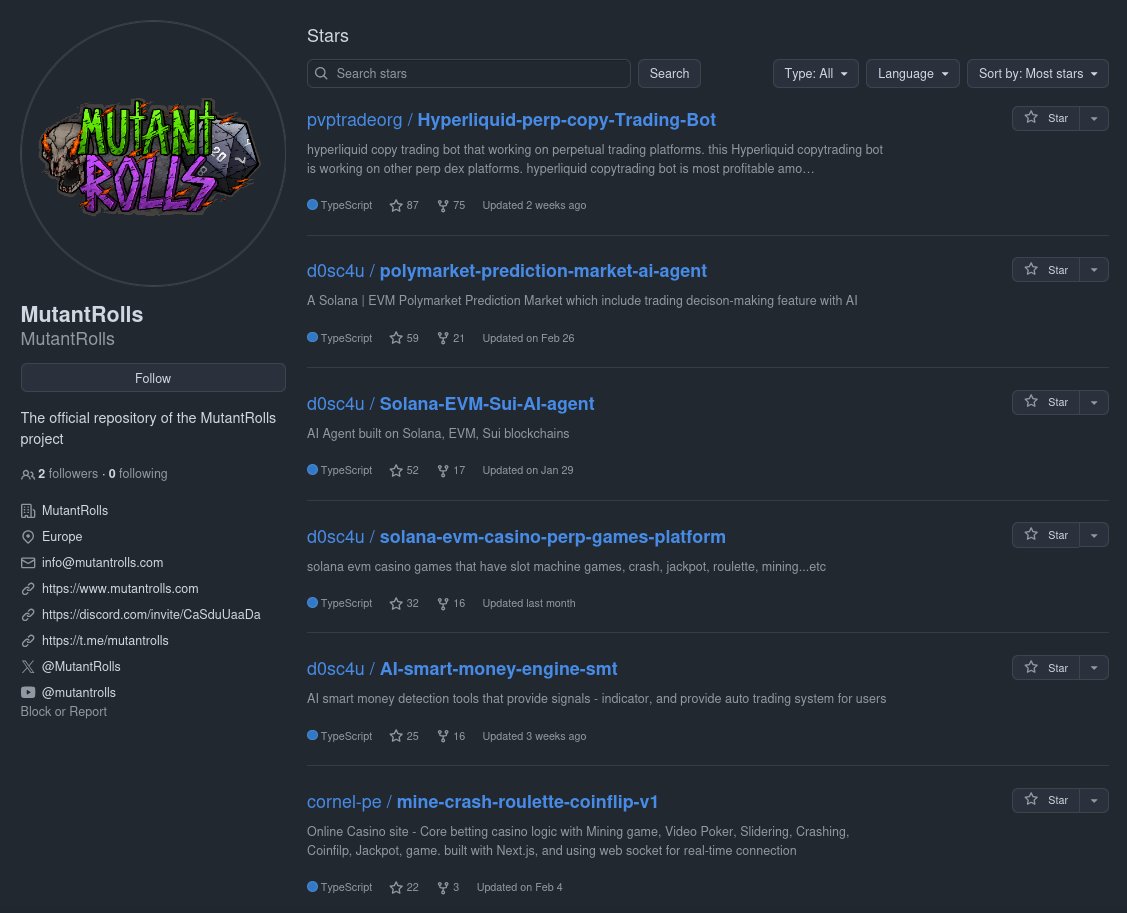The width and height of the screenshot is (1127, 913).
Task: Click star count 25 on AI-smart-money-engine-smt
Action: [404, 736]
